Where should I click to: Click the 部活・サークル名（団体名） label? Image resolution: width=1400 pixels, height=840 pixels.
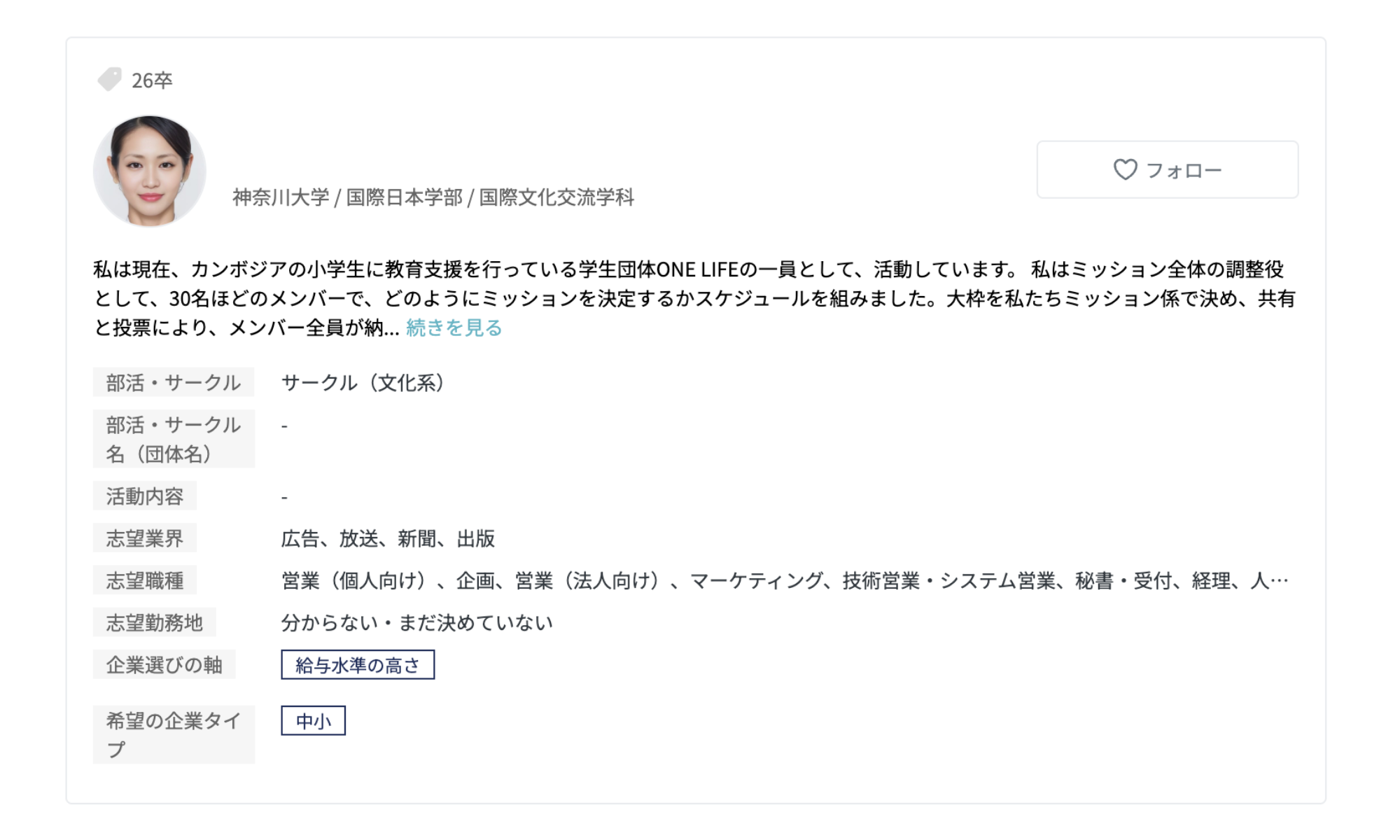[x=173, y=439]
